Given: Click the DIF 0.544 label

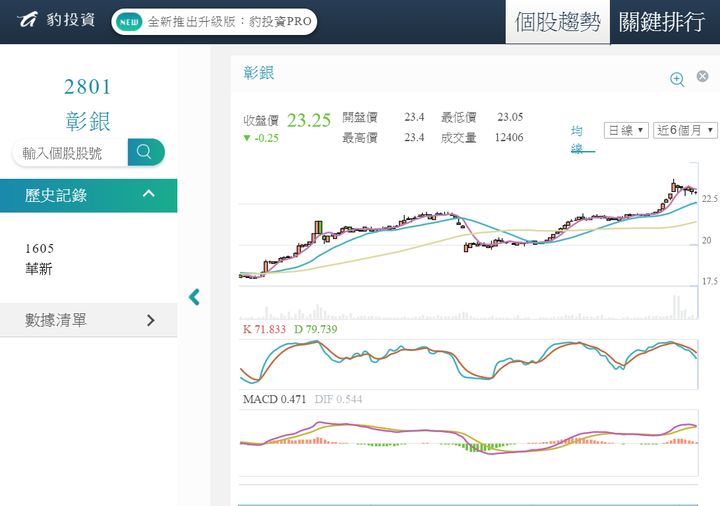Looking at the screenshot, I should point(338,399).
